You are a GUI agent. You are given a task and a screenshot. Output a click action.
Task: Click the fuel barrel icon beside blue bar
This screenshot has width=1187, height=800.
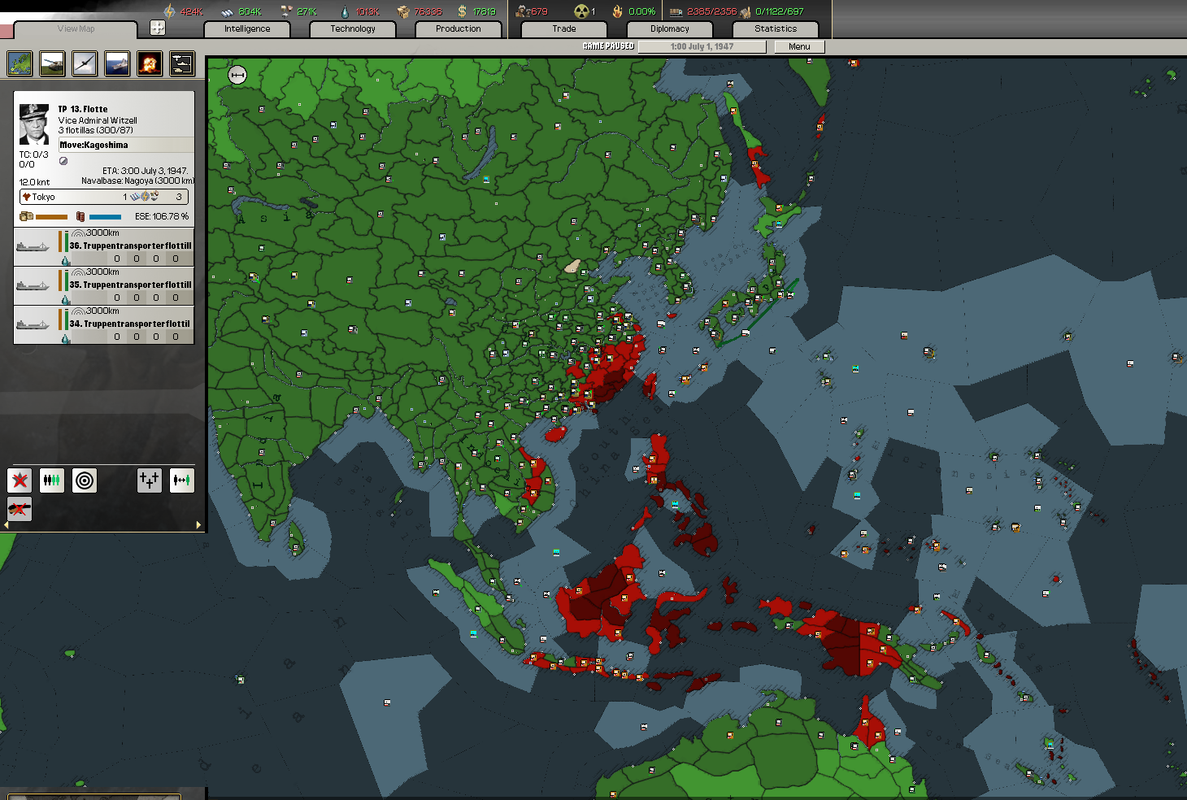(x=80, y=216)
